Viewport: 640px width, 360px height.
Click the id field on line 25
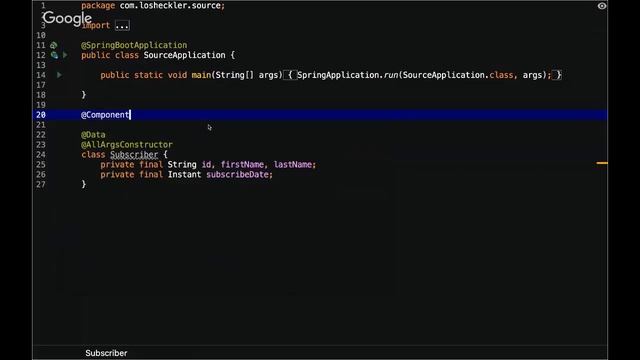tap(206, 164)
